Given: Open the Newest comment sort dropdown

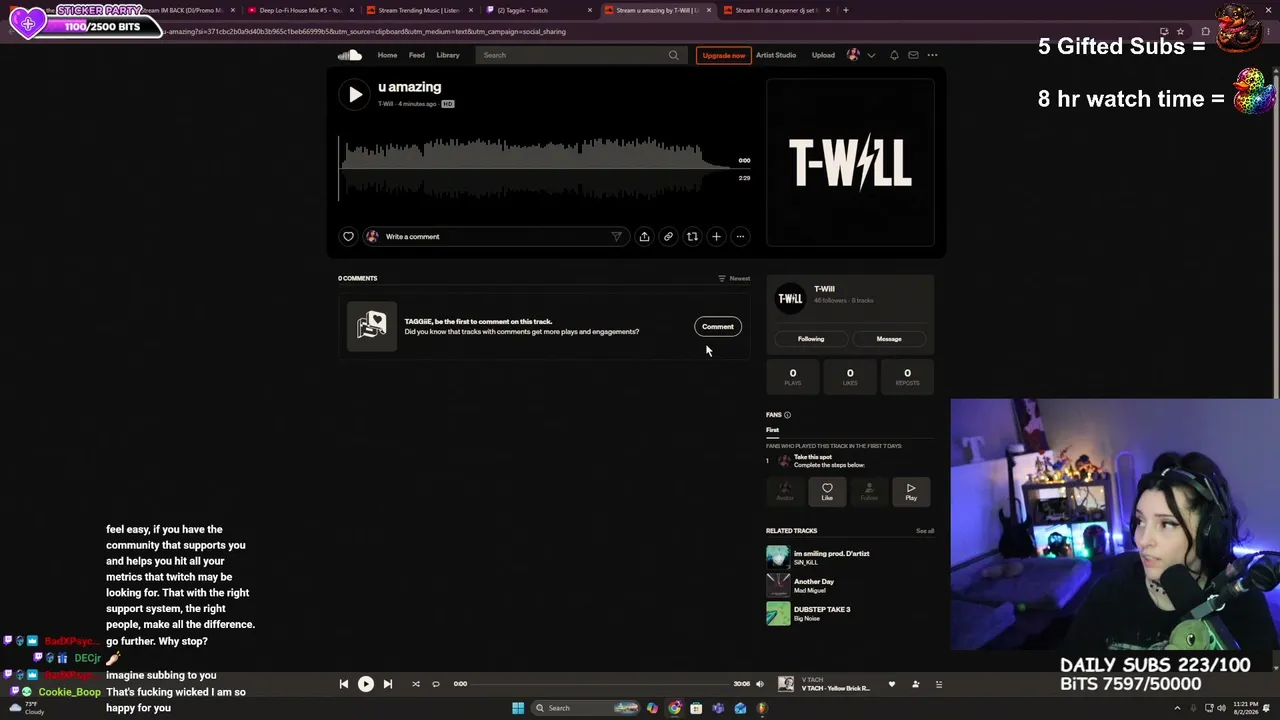Looking at the screenshot, I should pos(734,278).
